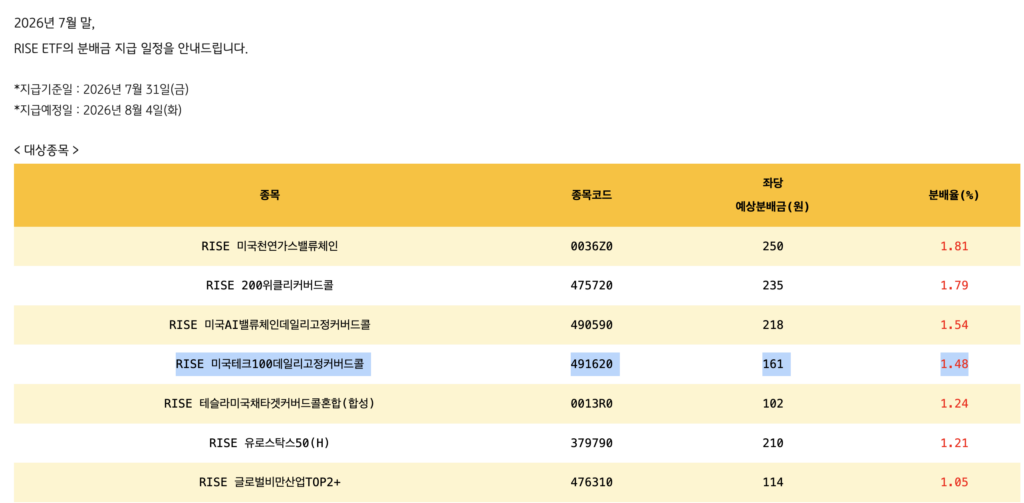The width and height of the screenshot is (1024, 503).
Task: Click the '종목코드' column header
Action: 591,195
